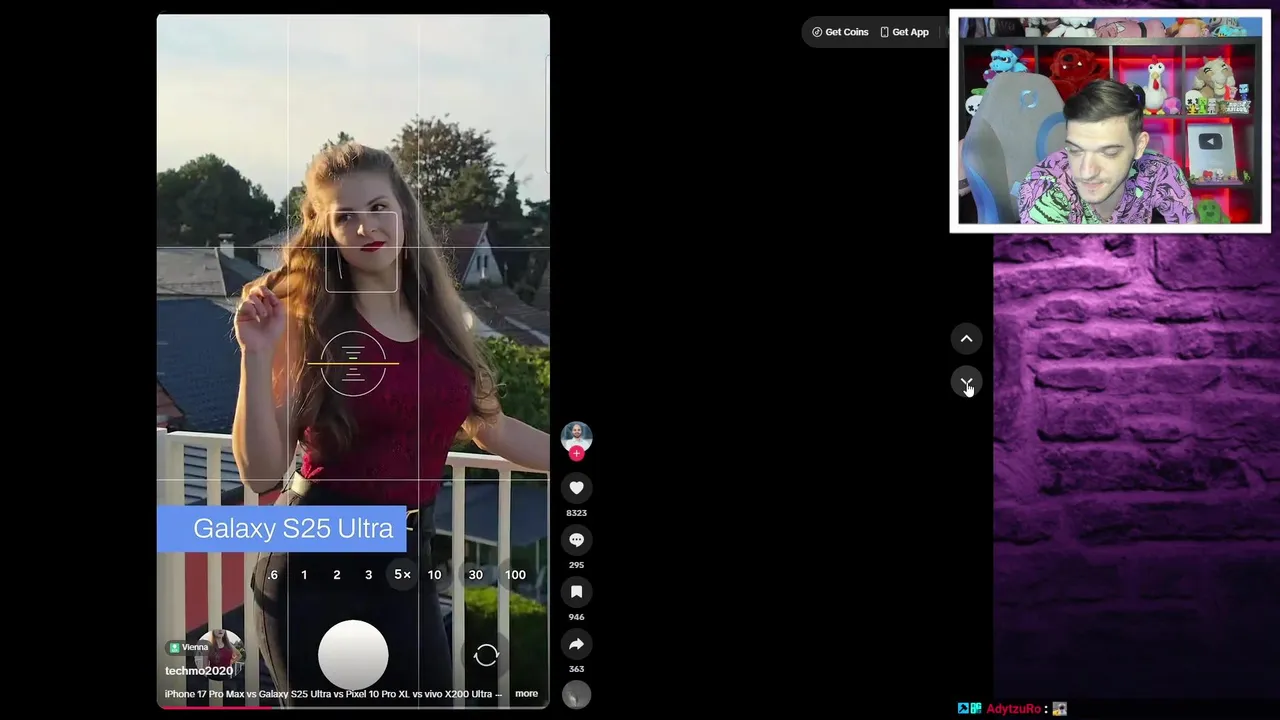Click Get App button
1280x720 pixels.
pyautogui.click(x=904, y=32)
